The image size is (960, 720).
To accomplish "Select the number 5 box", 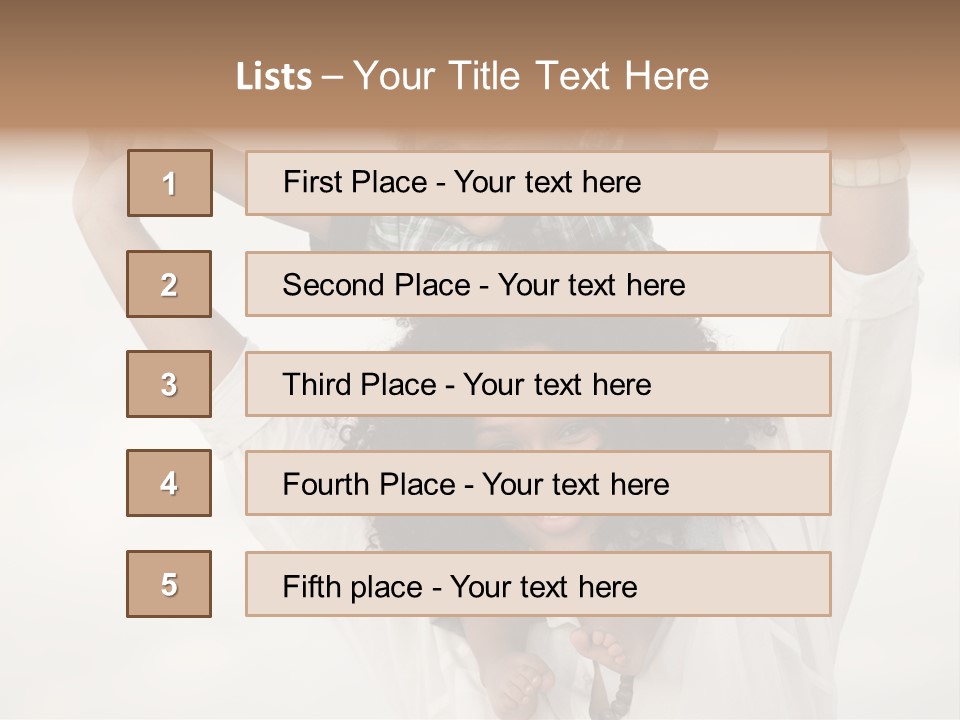I will click(x=169, y=584).
